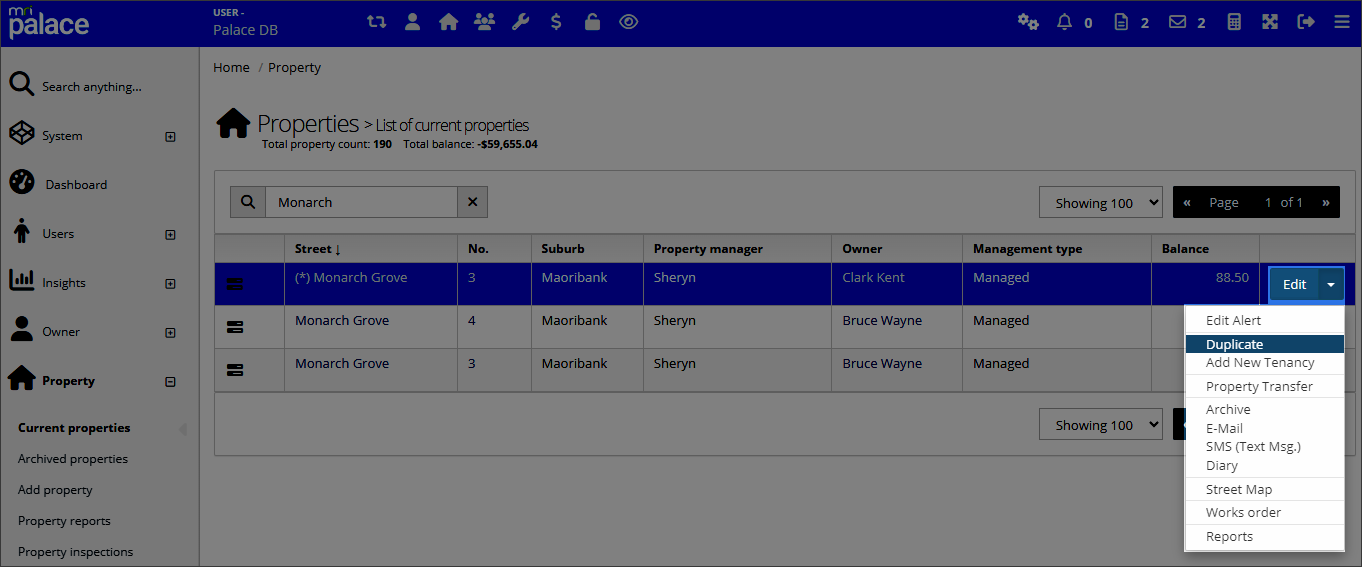
Task: Click the unlocked padlock icon
Action: 592,21
